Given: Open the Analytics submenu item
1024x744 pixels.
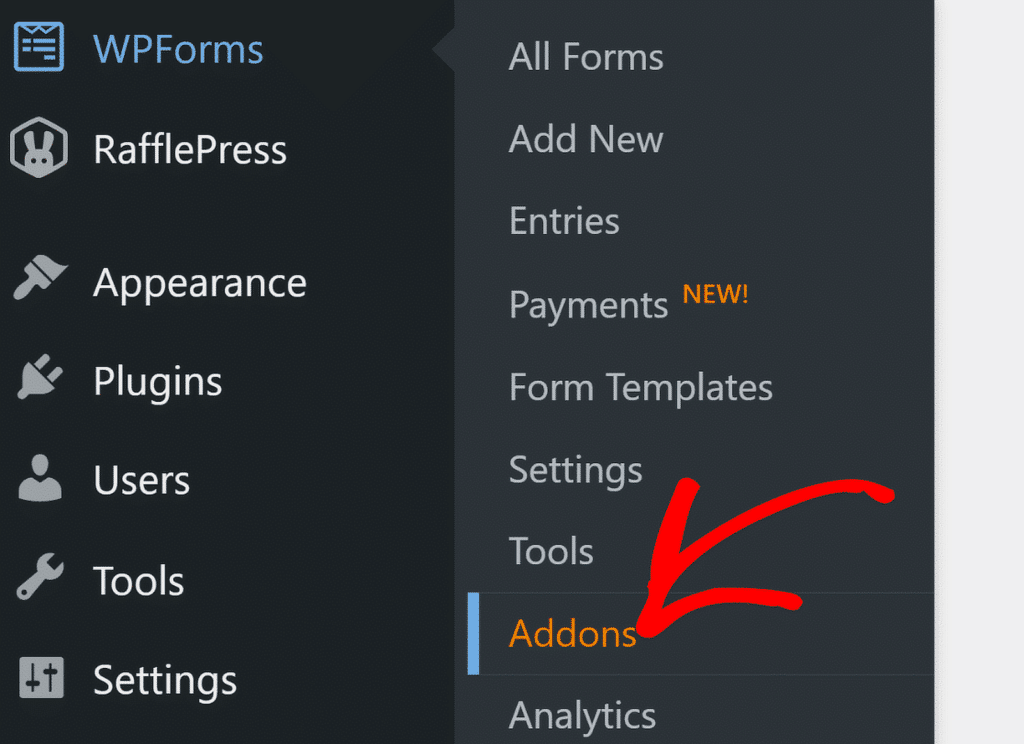Looking at the screenshot, I should tap(582, 715).
